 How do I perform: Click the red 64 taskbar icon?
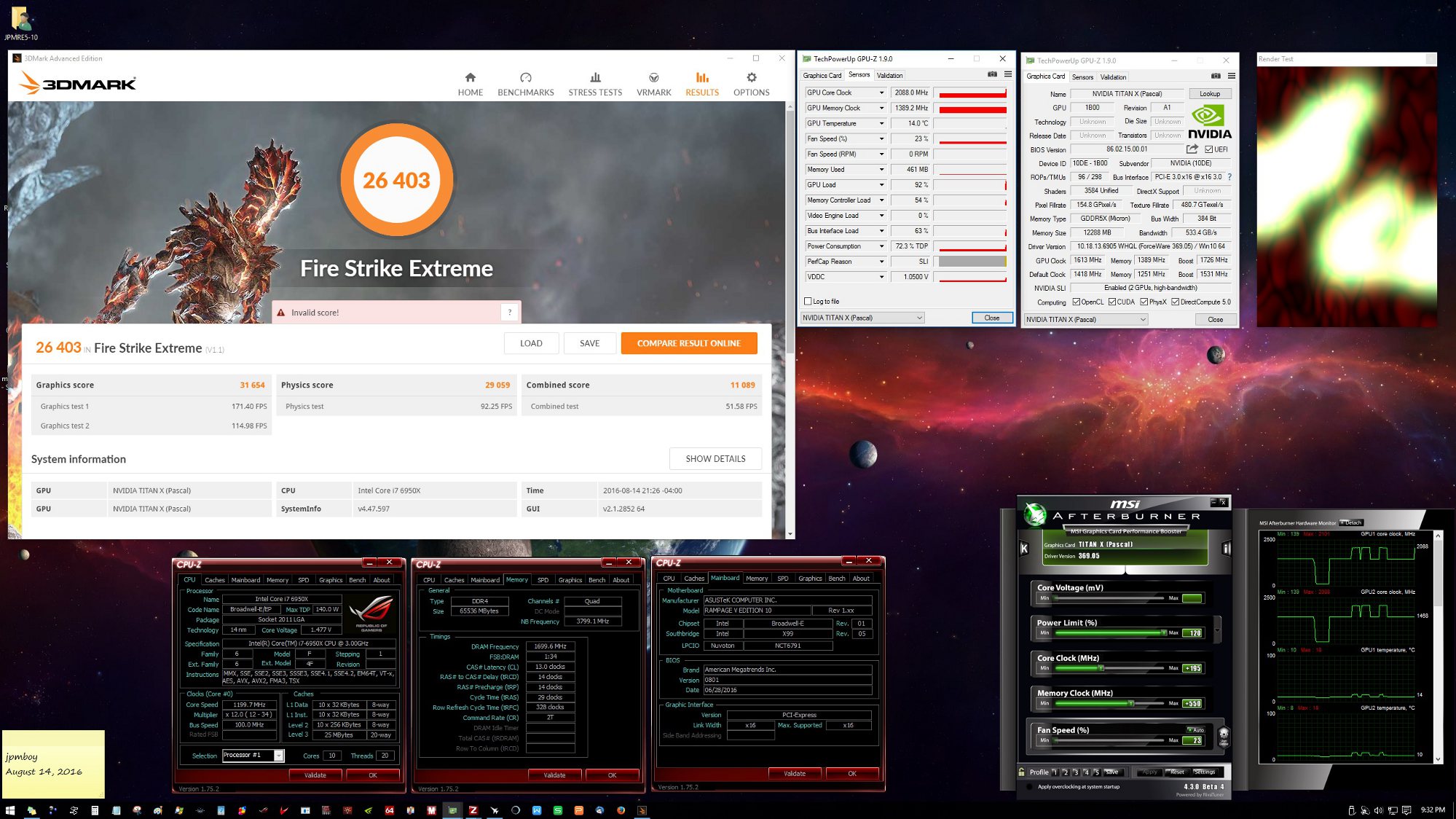click(x=390, y=810)
